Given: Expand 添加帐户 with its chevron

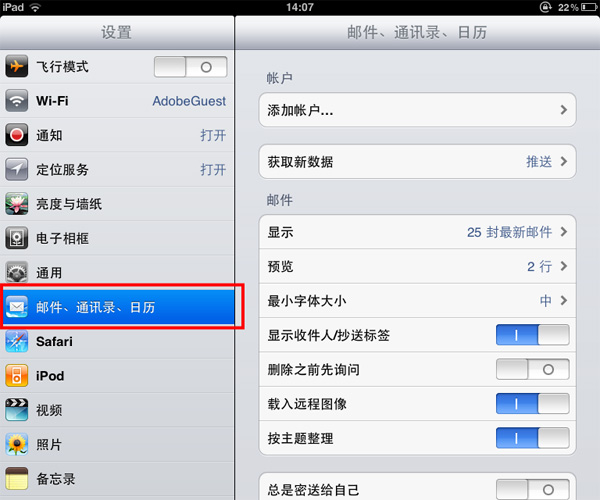Looking at the screenshot, I should (x=564, y=110).
